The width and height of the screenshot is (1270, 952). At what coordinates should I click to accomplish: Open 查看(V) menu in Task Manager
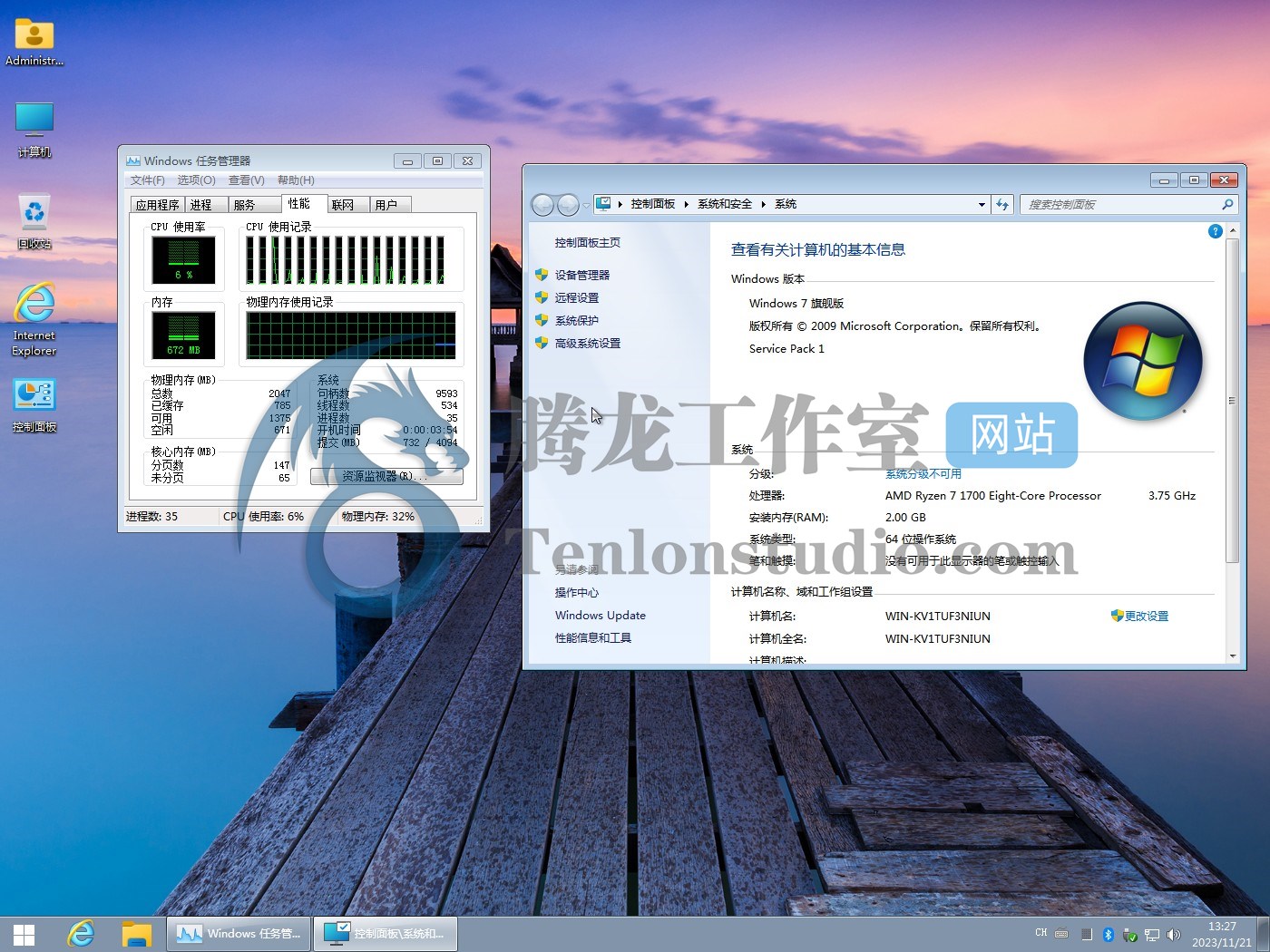[x=246, y=180]
